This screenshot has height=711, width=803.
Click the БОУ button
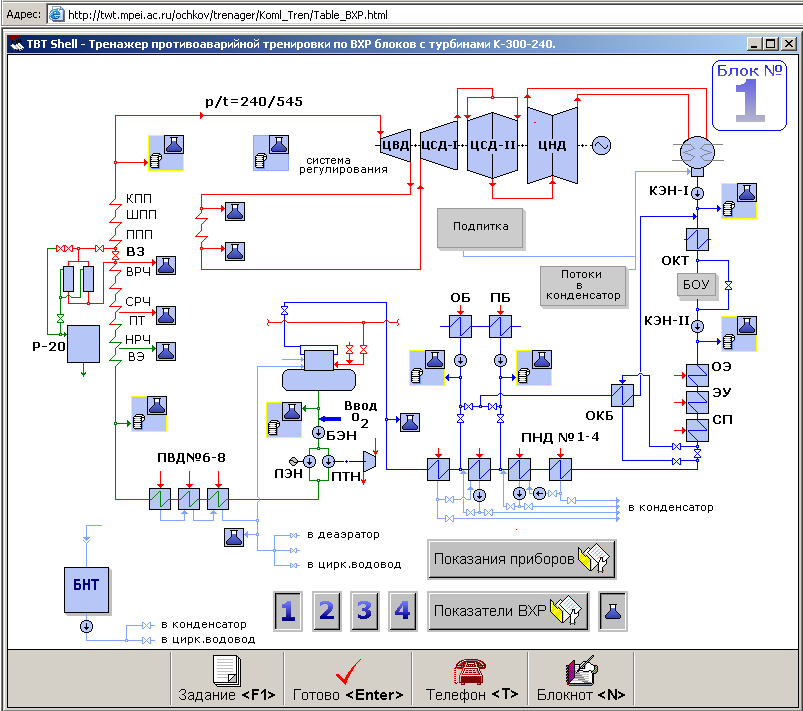coord(696,285)
